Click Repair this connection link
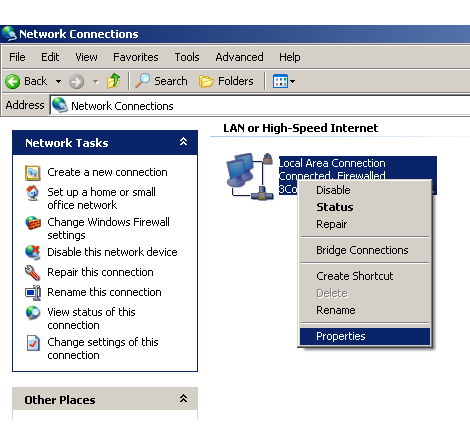Image resolution: width=470 pixels, height=445 pixels. pyautogui.click(x=100, y=272)
